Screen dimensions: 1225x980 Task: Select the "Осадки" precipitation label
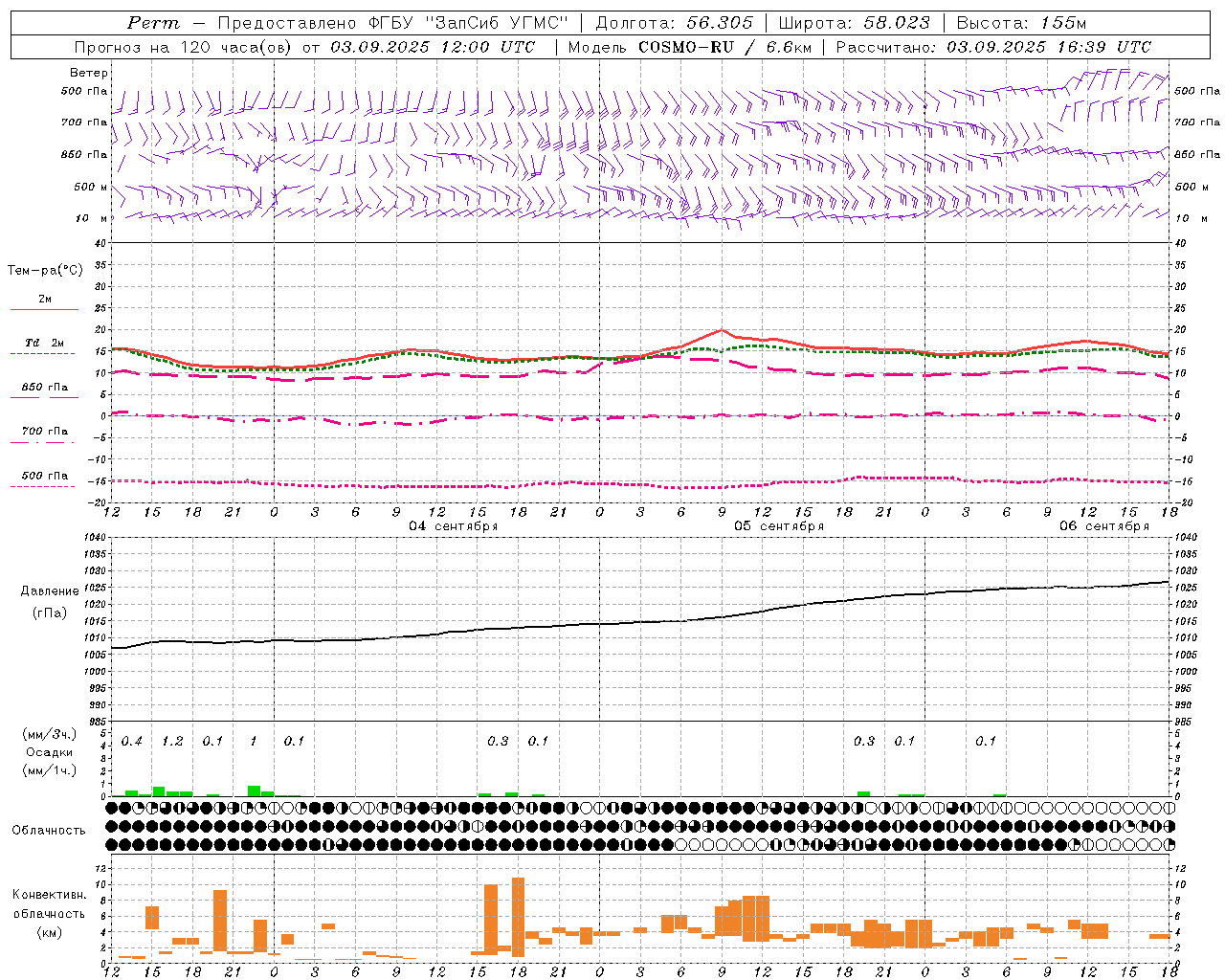49,752
